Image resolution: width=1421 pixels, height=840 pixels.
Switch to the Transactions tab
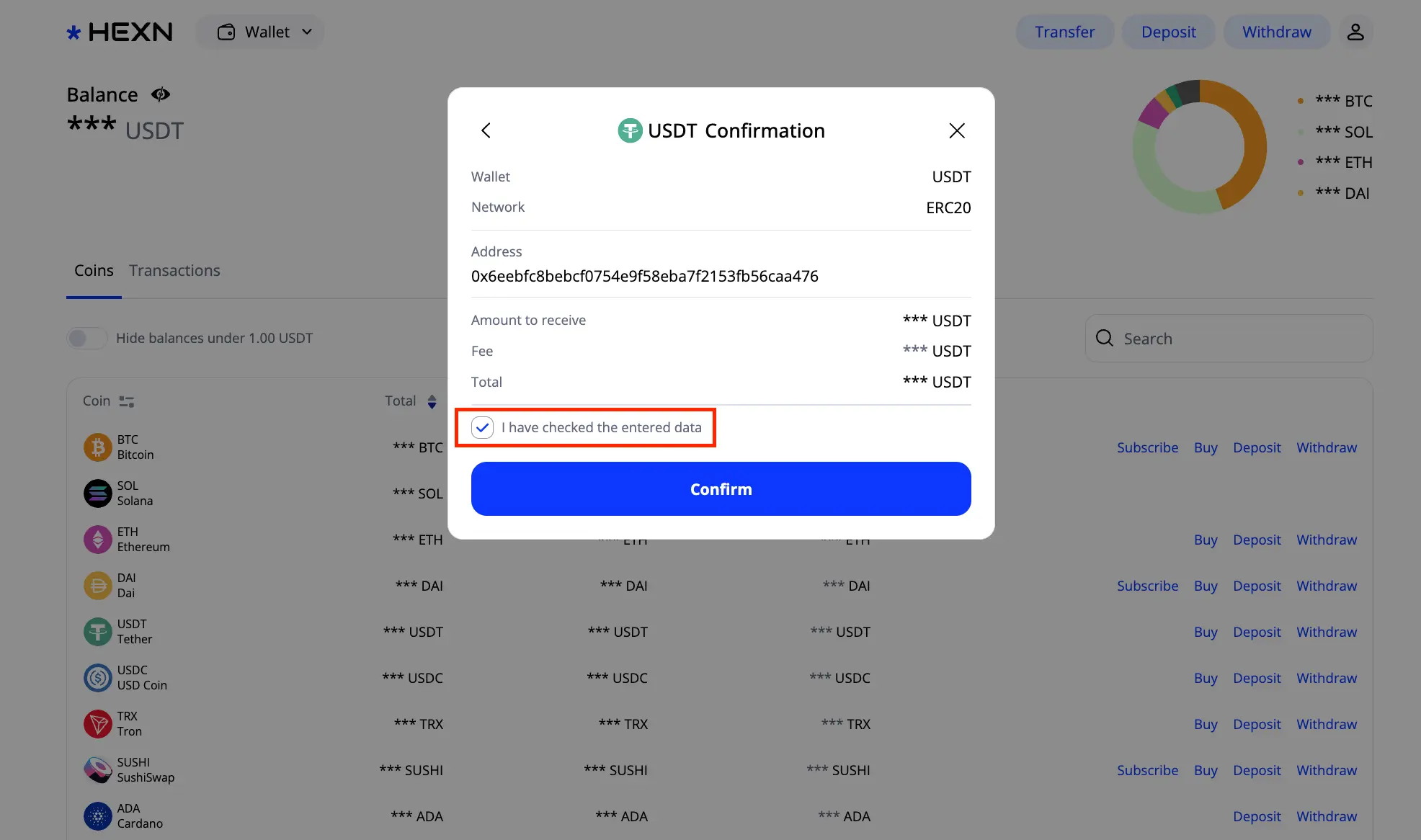(174, 270)
